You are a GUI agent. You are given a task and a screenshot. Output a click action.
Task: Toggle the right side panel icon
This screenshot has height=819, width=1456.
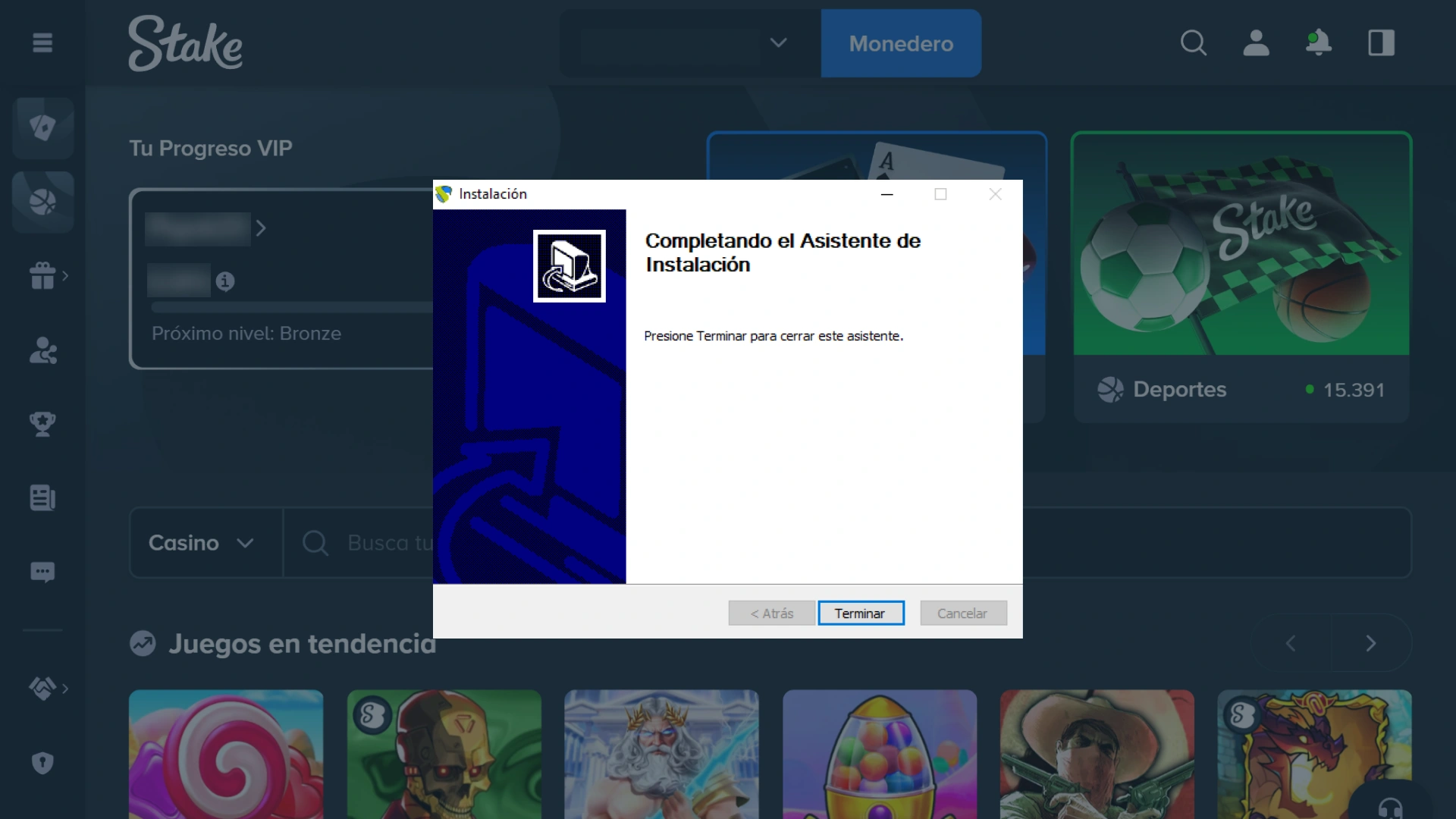pos(1380,43)
